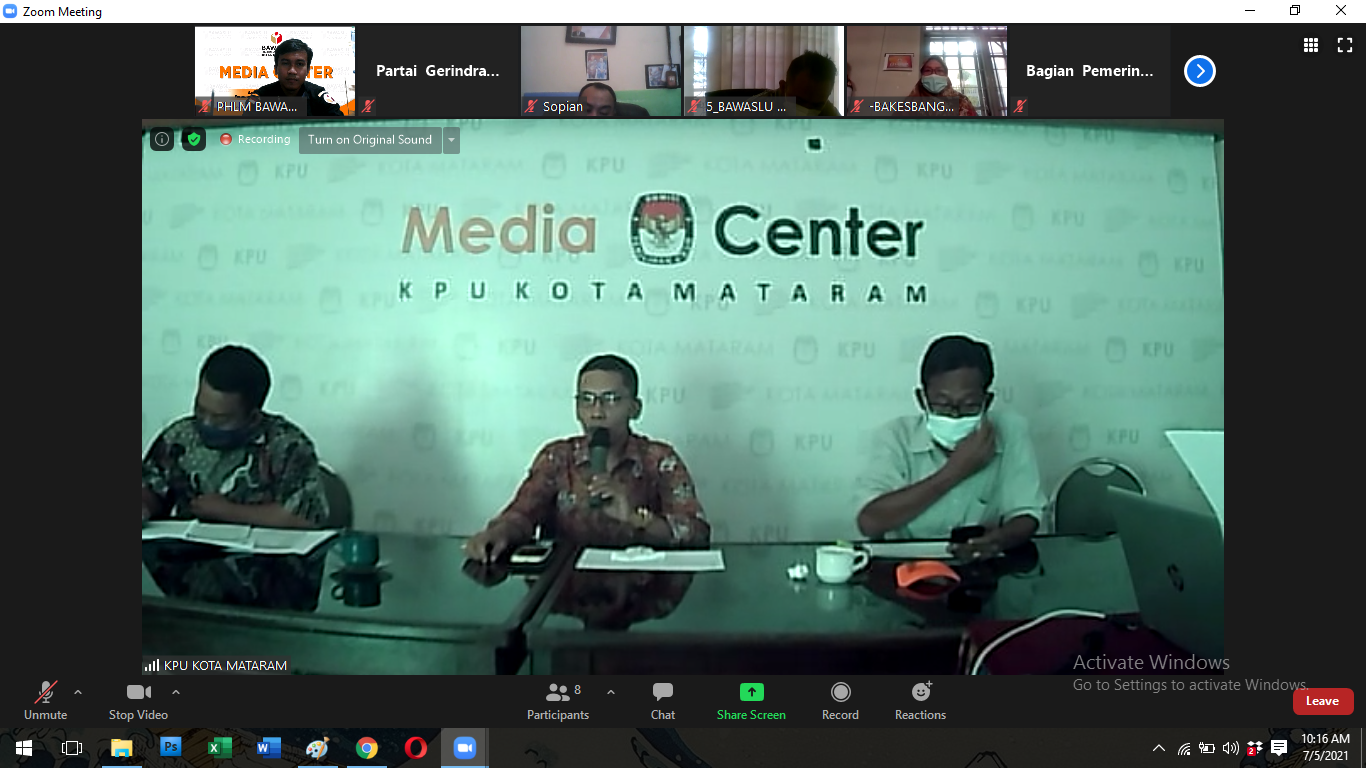Select the Sopian video thumbnail

coord(600,71)
